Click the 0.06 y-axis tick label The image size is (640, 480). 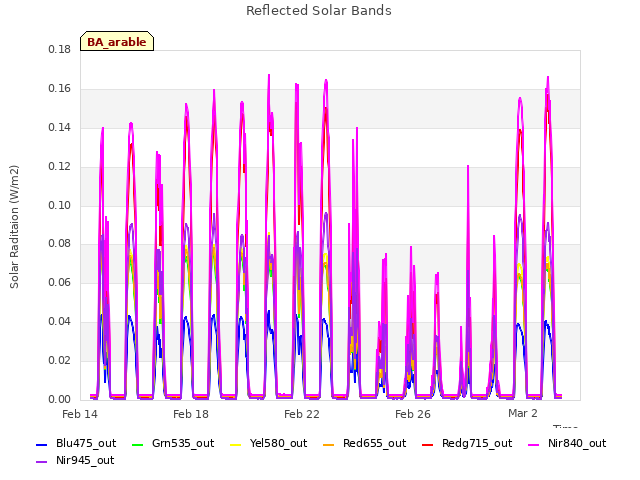pos(60,282)
